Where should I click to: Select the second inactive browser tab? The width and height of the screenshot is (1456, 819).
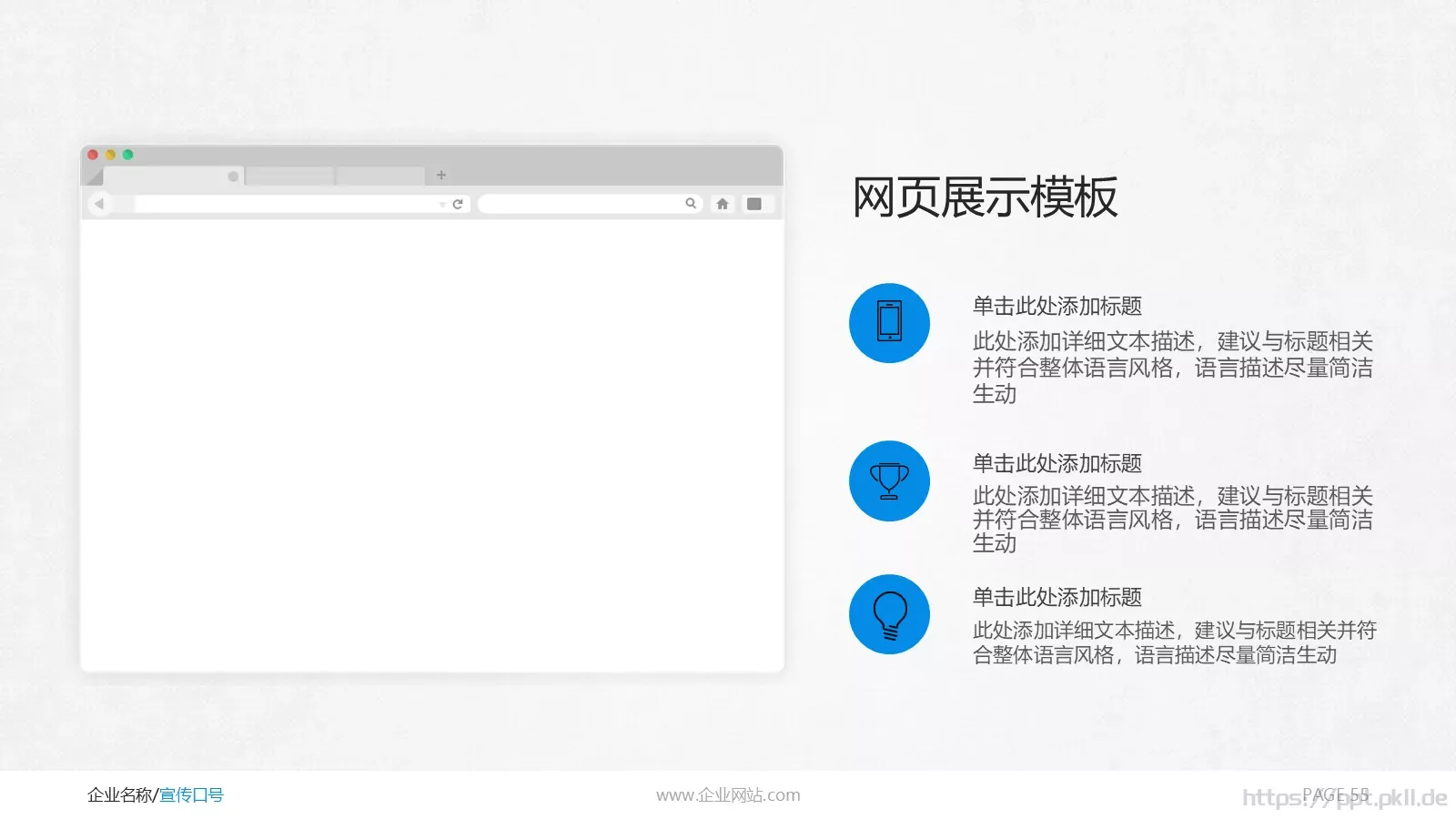289,177
